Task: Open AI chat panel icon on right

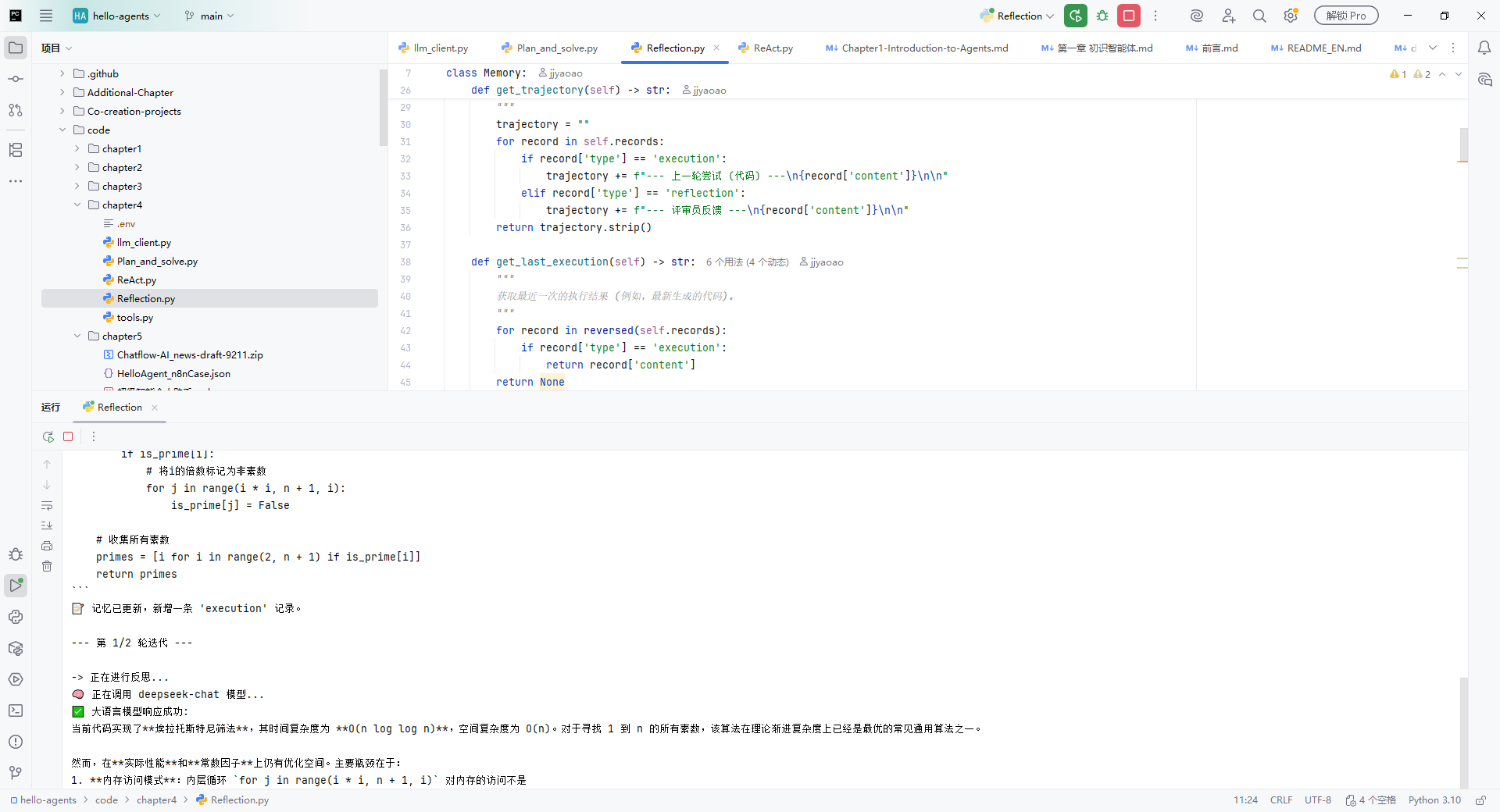Action: 1484,80
